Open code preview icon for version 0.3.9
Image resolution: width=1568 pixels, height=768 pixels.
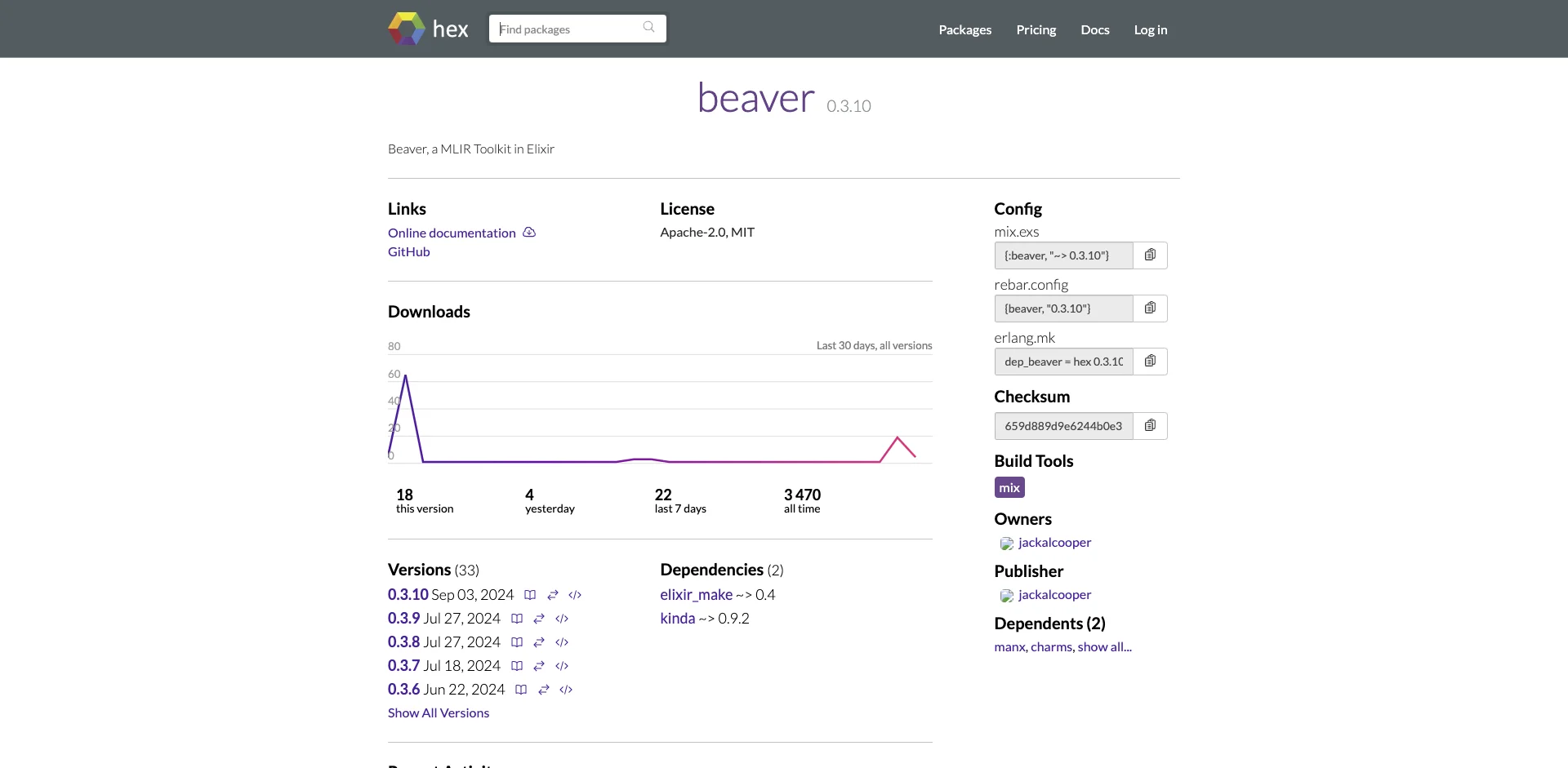tap(562, 619)
